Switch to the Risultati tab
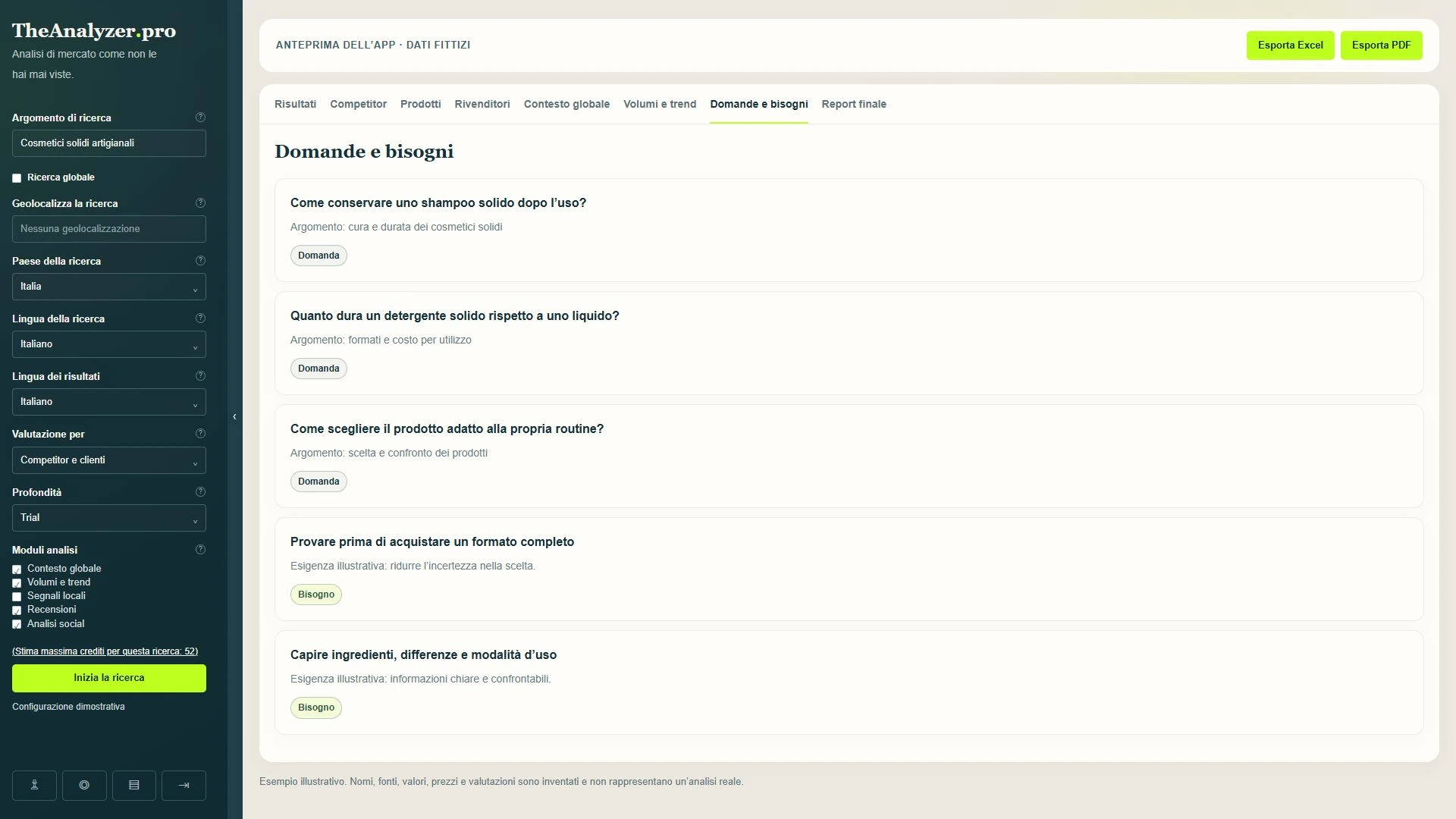The image size is (1456, 819). point(295,105)
